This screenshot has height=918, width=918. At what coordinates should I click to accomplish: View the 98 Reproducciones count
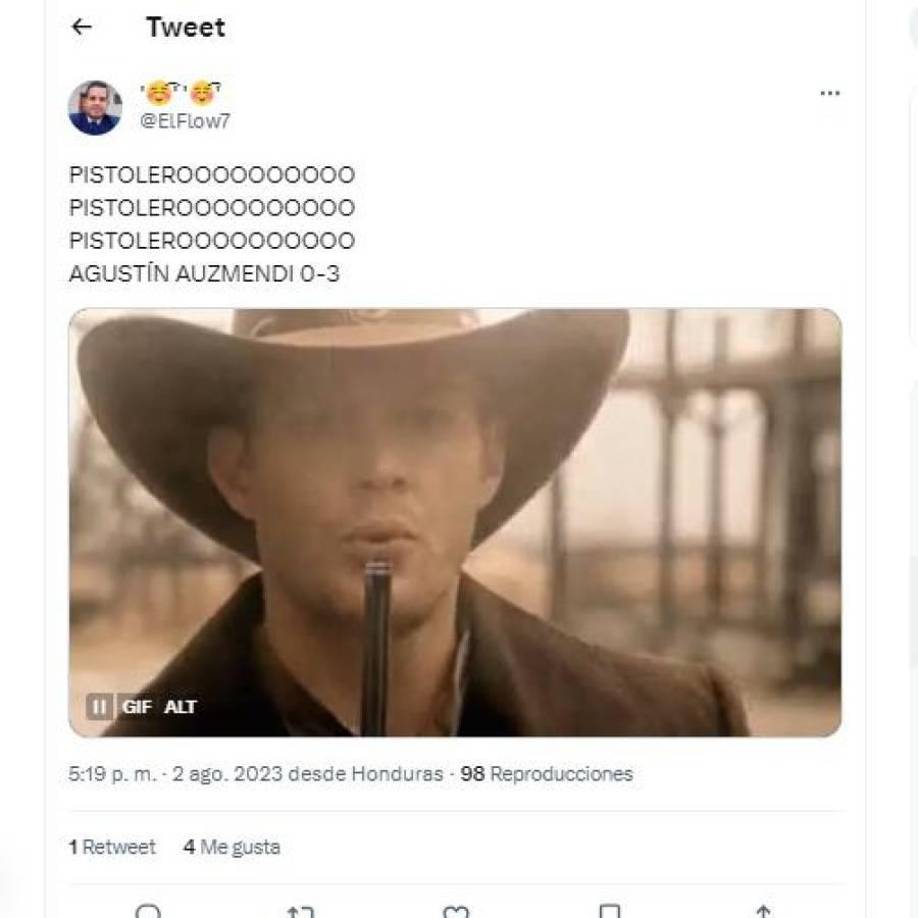(546, 774)
